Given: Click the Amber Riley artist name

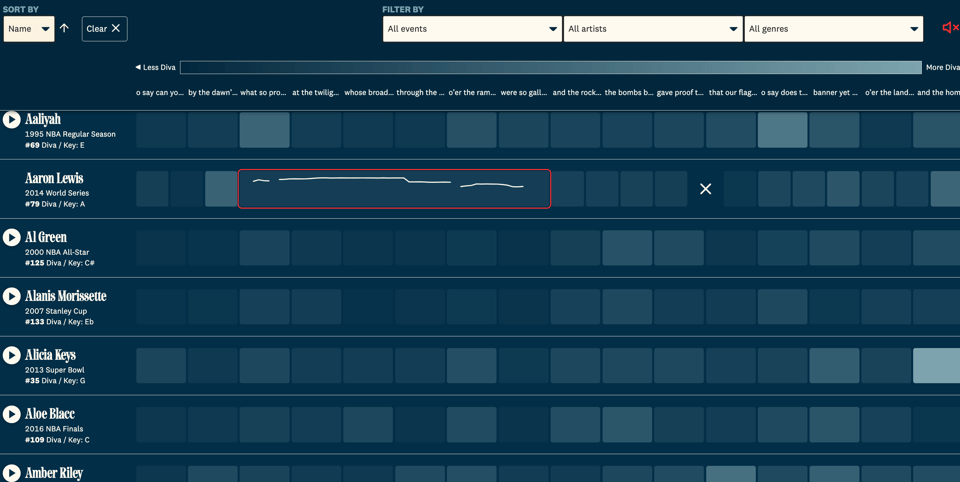Looking at the screenshot, I should (x=54, y=473).
